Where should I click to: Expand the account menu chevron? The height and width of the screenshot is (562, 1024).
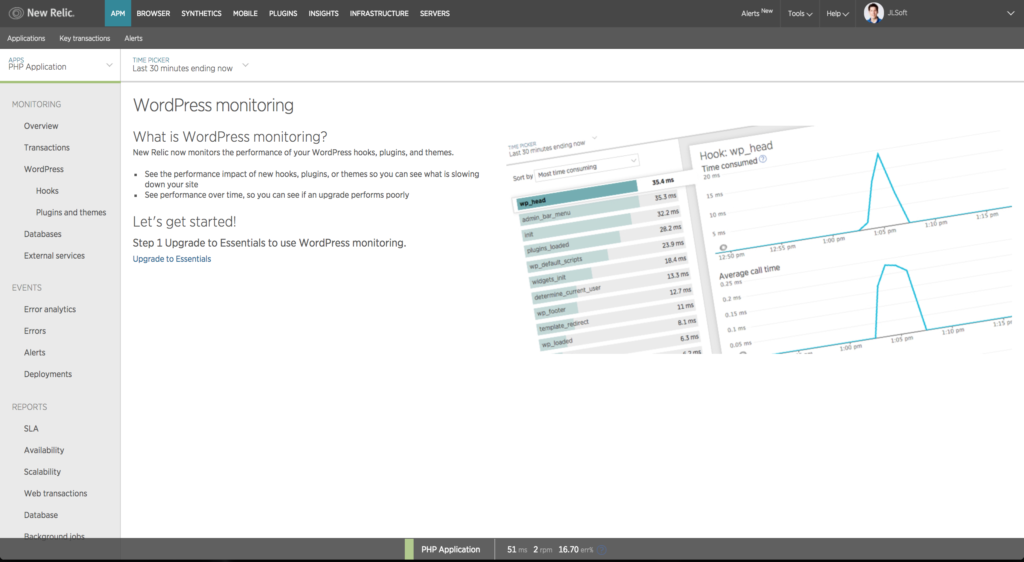[1010, 14]
